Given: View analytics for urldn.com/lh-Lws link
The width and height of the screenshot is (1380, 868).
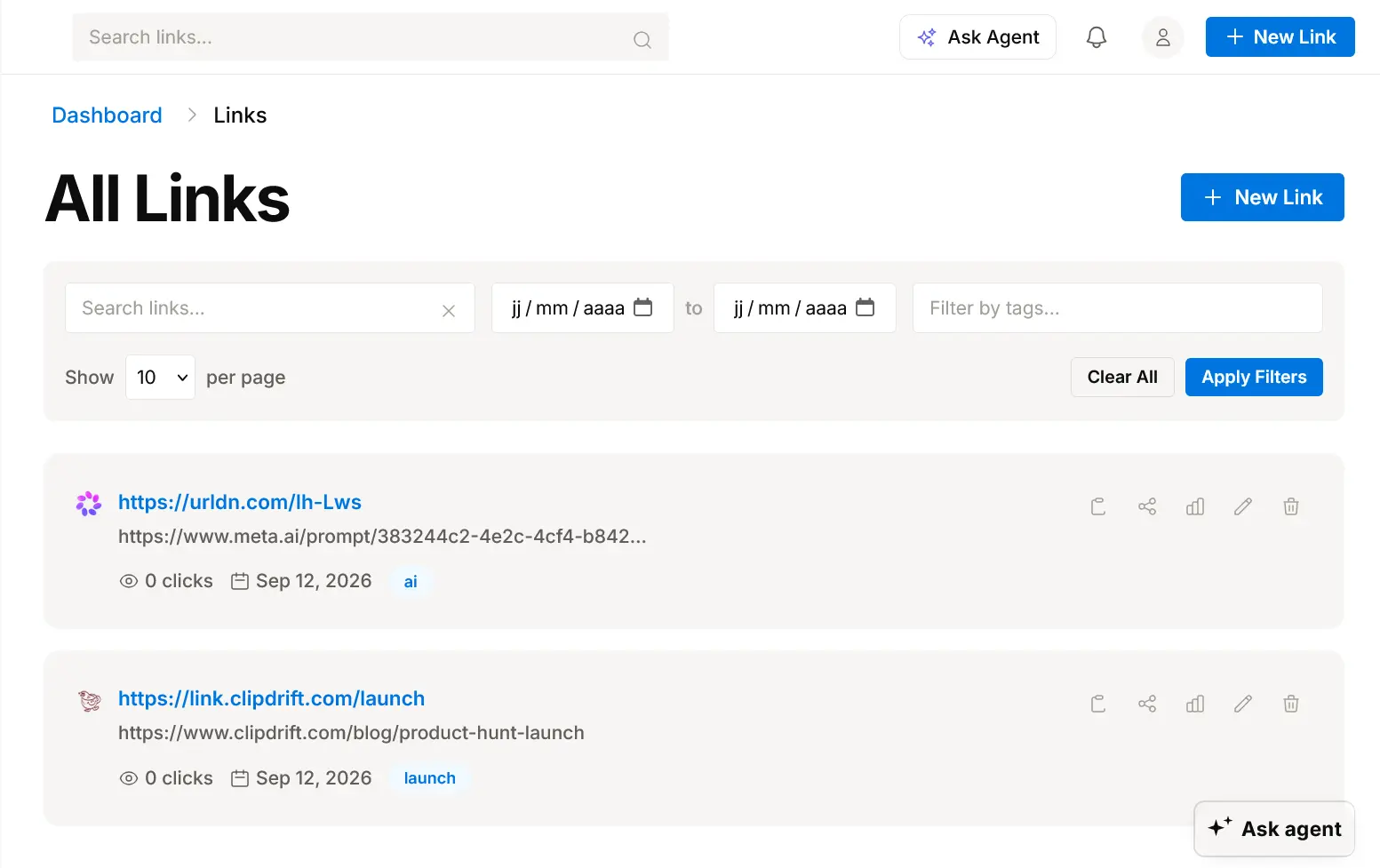Looking at the screenshot, I should [1195, 506].
